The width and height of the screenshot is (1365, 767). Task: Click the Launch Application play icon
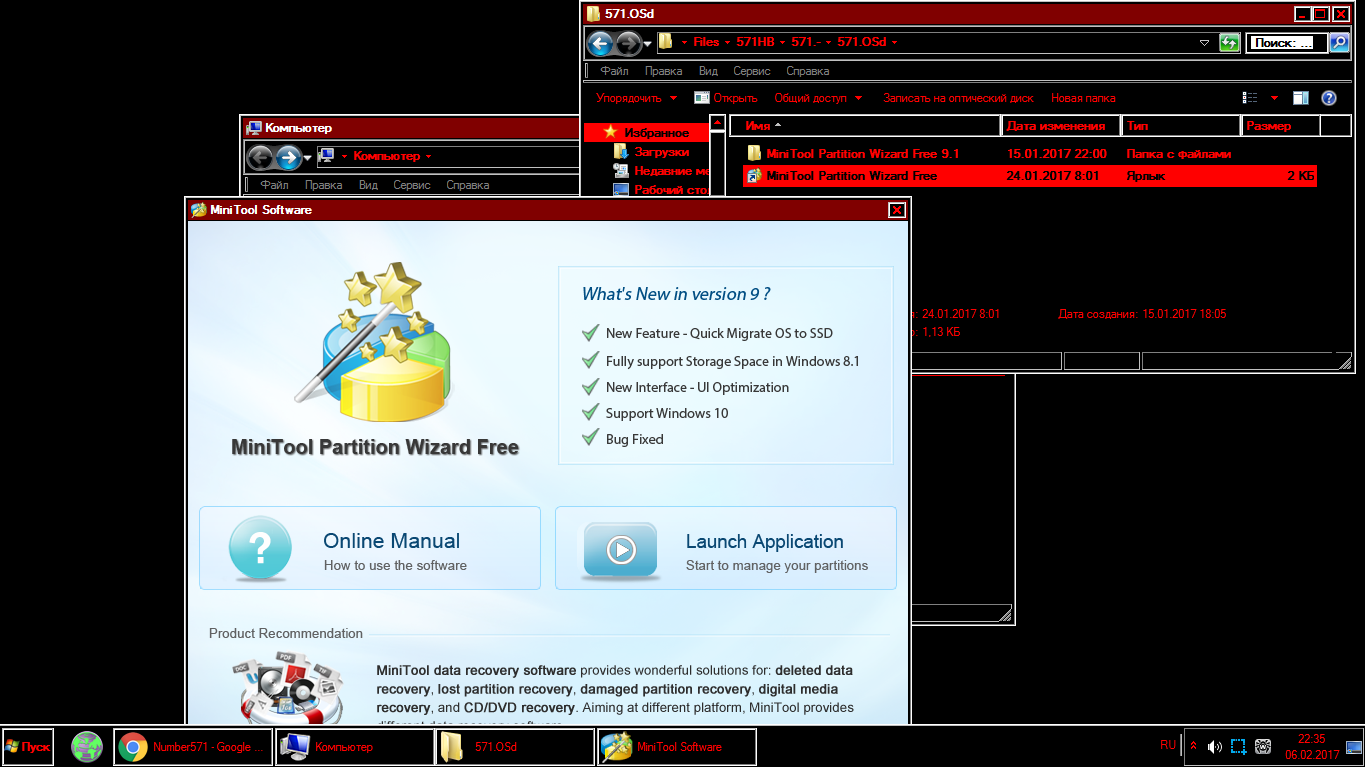click(x=620, y=549)
